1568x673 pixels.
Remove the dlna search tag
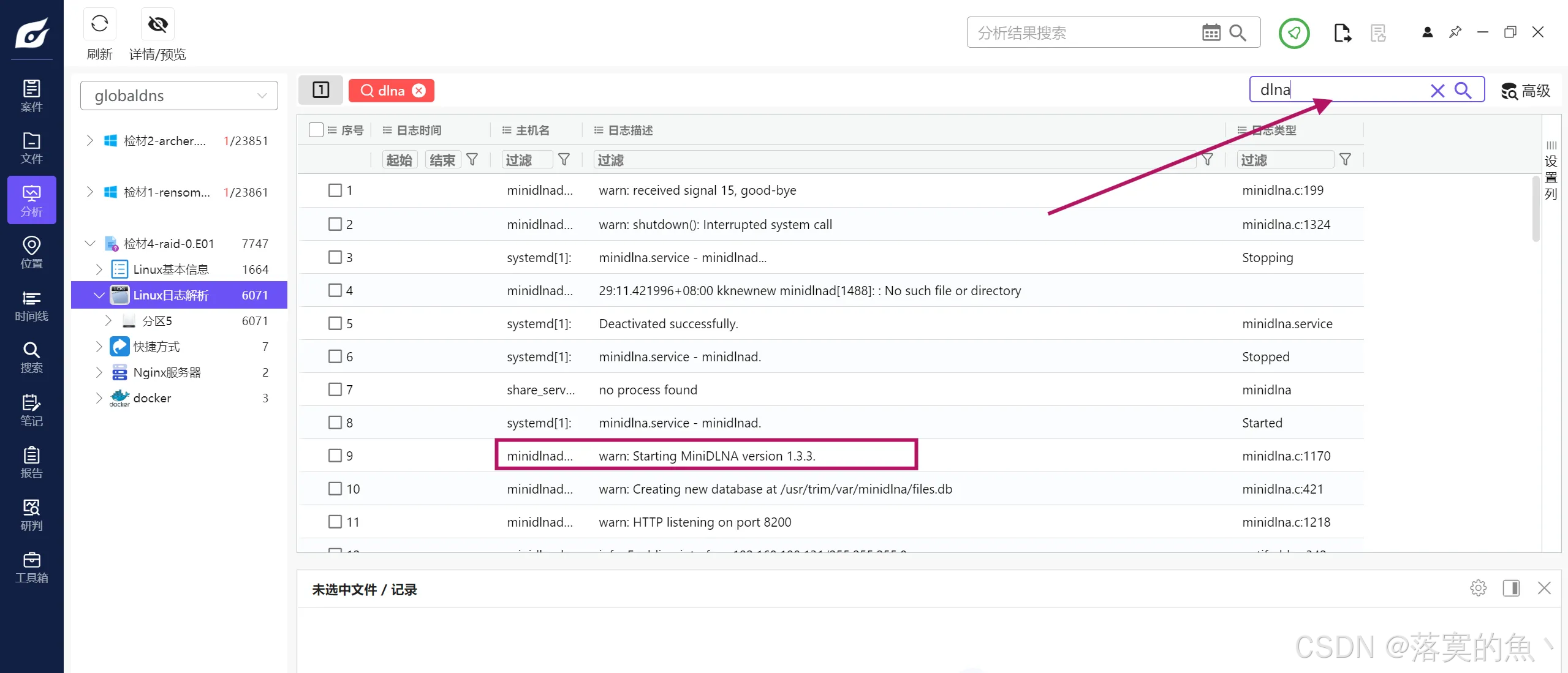click(x=419, y=91)
